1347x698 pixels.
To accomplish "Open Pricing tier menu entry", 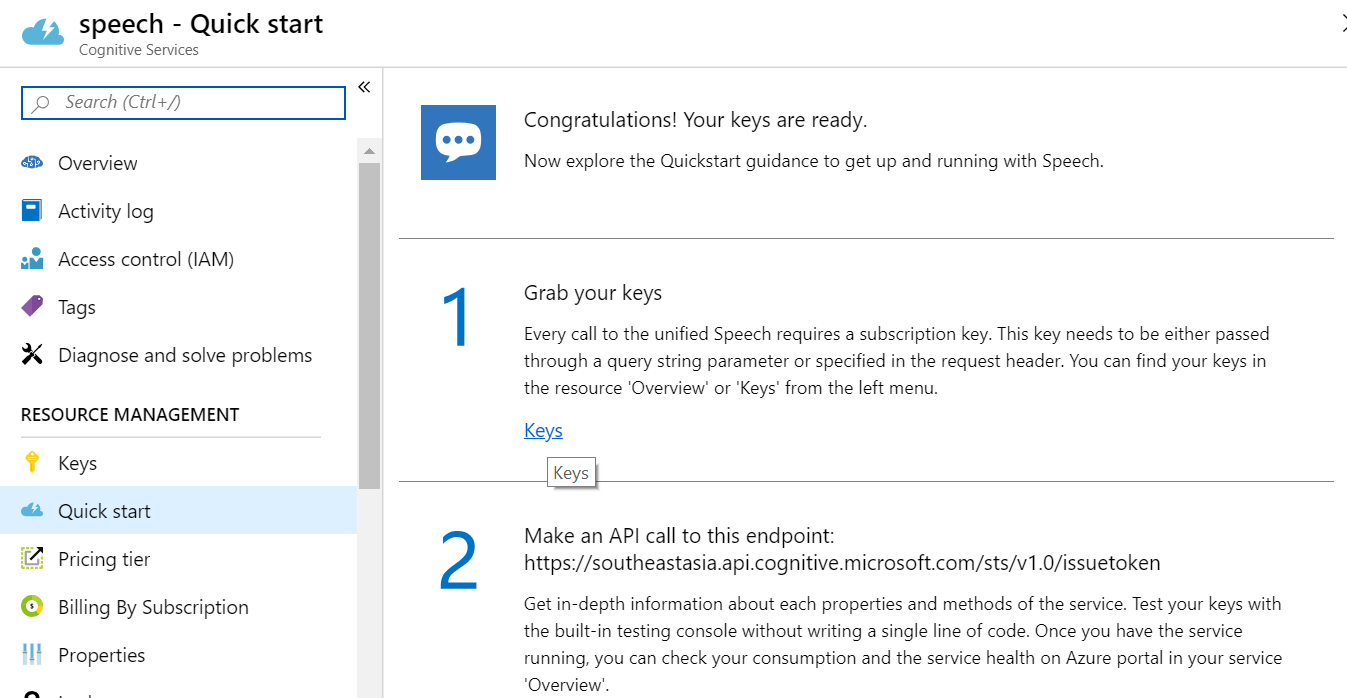I will coord(104,559).
